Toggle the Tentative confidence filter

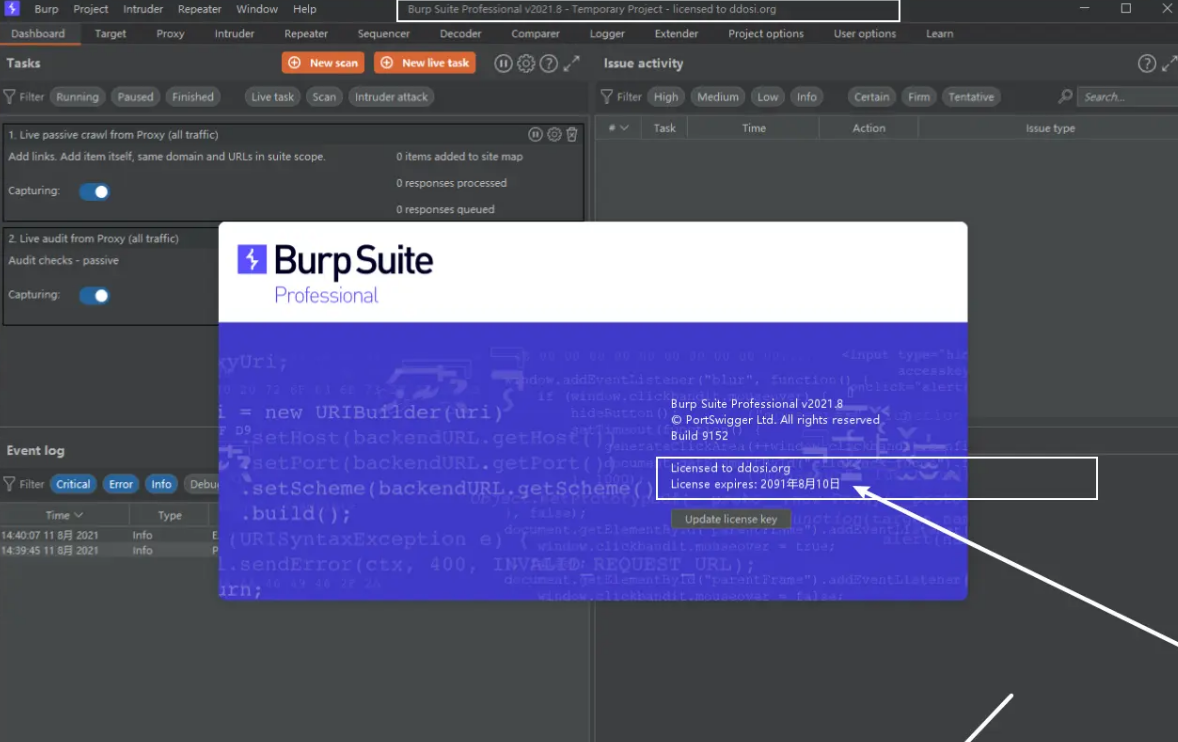tap(971, 97)
